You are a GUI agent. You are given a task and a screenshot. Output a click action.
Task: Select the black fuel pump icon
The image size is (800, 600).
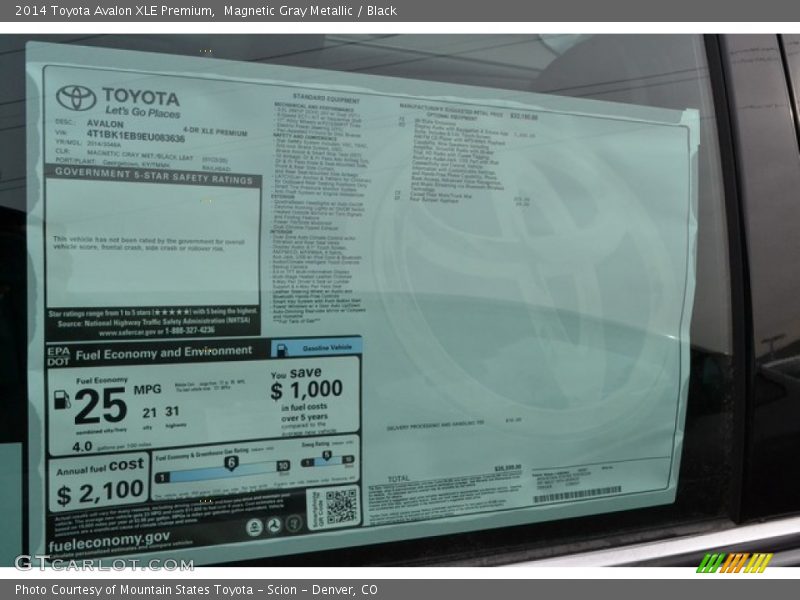click(x=62, y=402)
